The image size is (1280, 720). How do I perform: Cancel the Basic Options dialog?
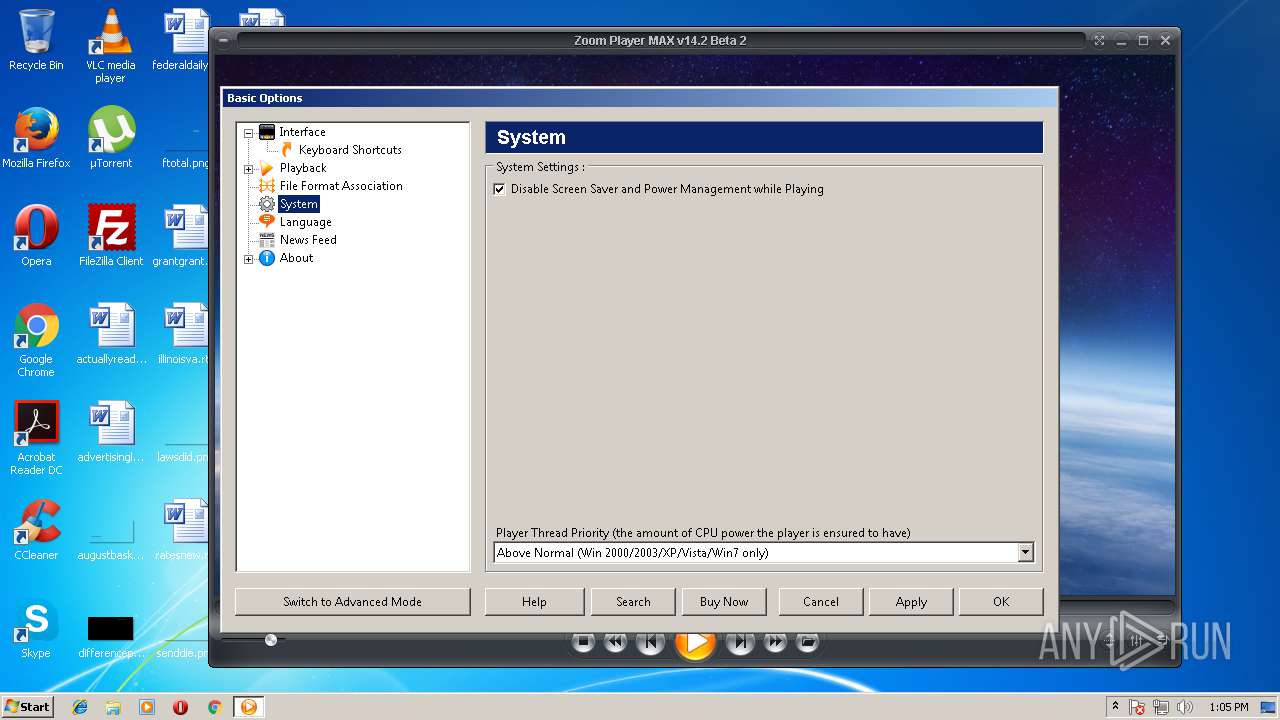pos(821,602)
